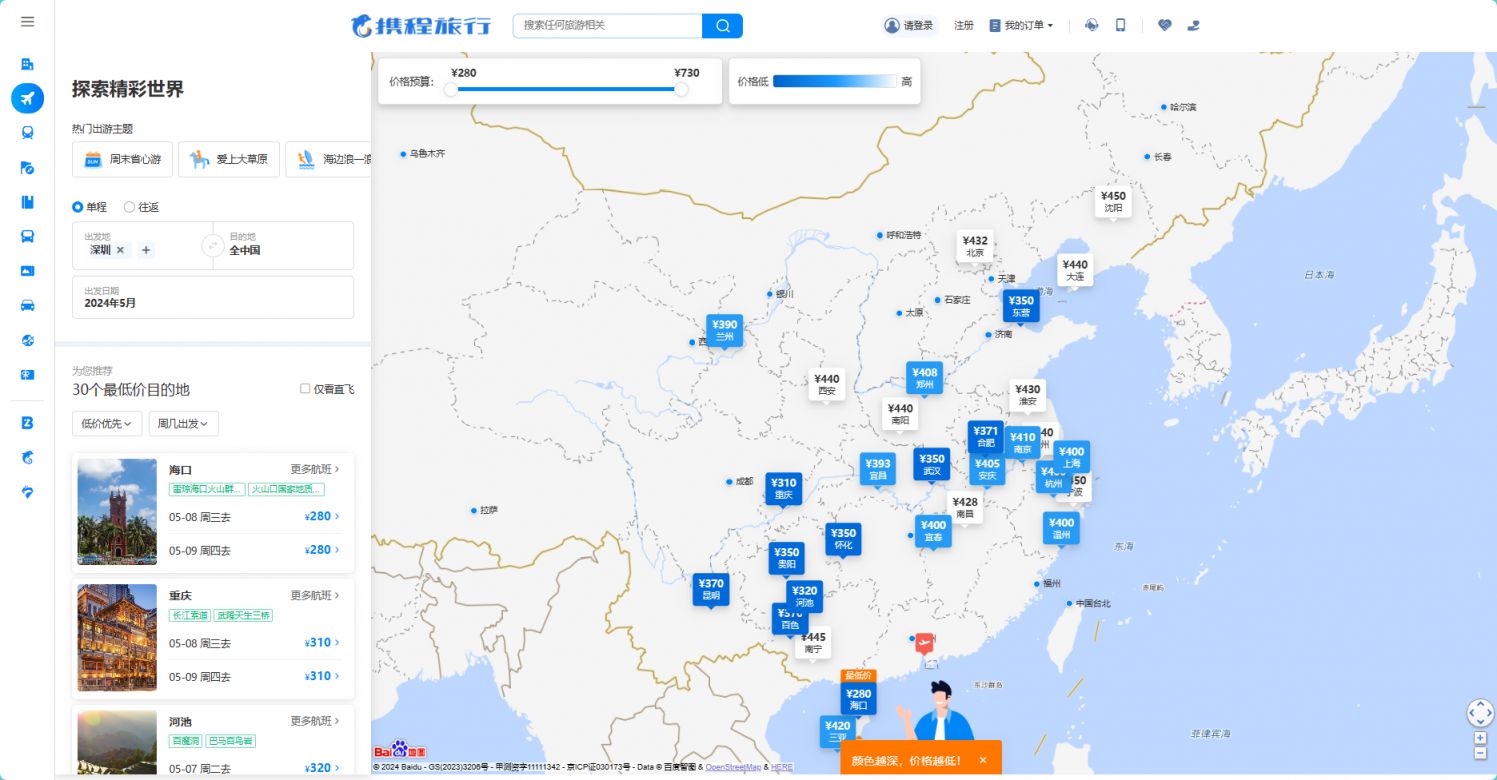Choose 周末省心游 theme card

point(123,159)
